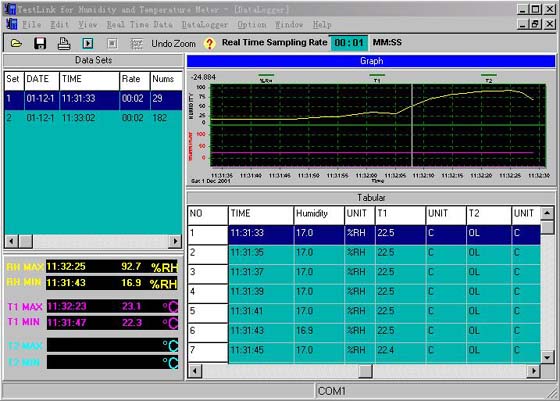The image size is (560, 401).
Task: Click the Data Sets horizontal scrollbar thumb
Action: point(25,241)
